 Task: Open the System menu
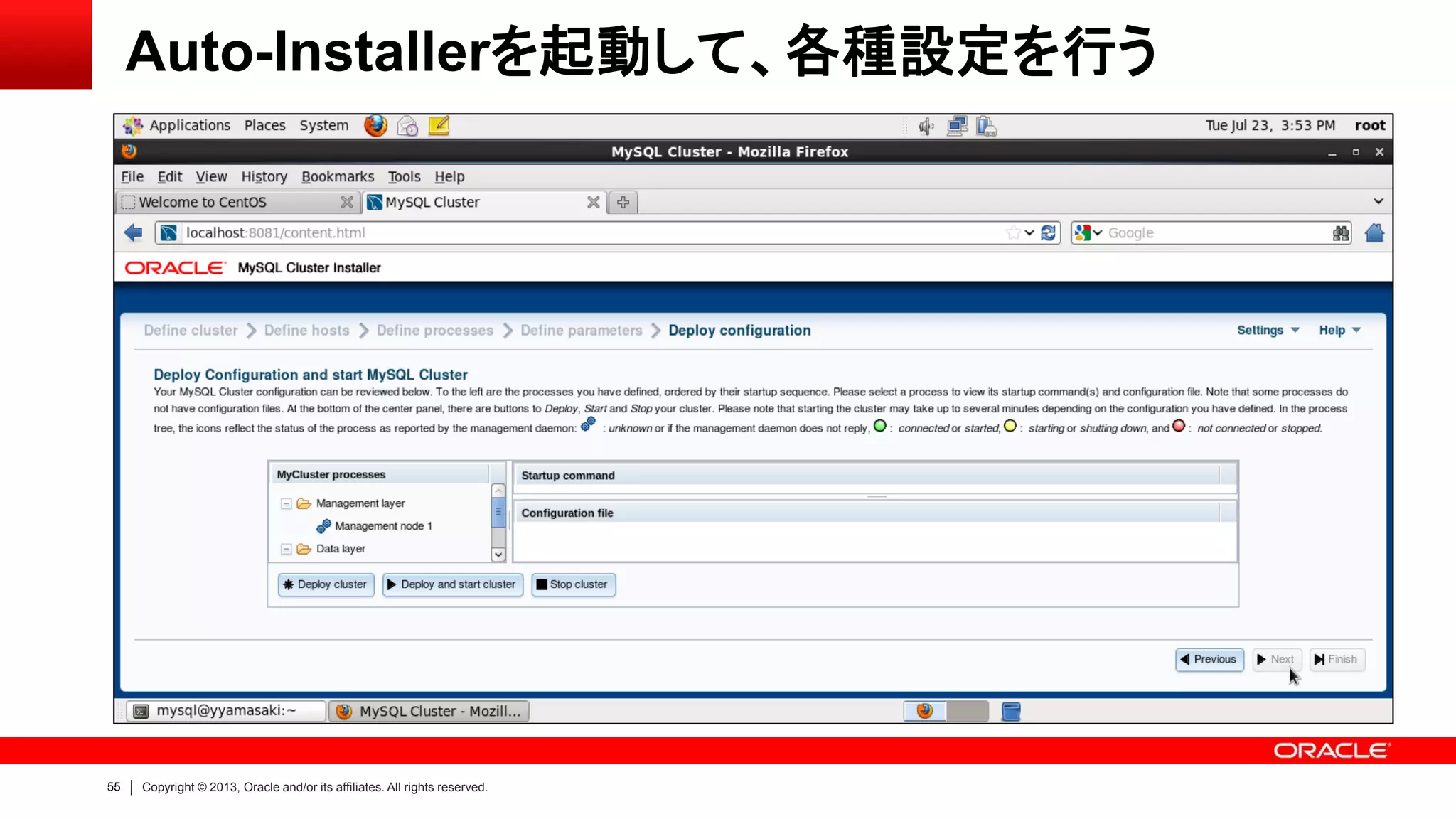click(x=323, y=126)
